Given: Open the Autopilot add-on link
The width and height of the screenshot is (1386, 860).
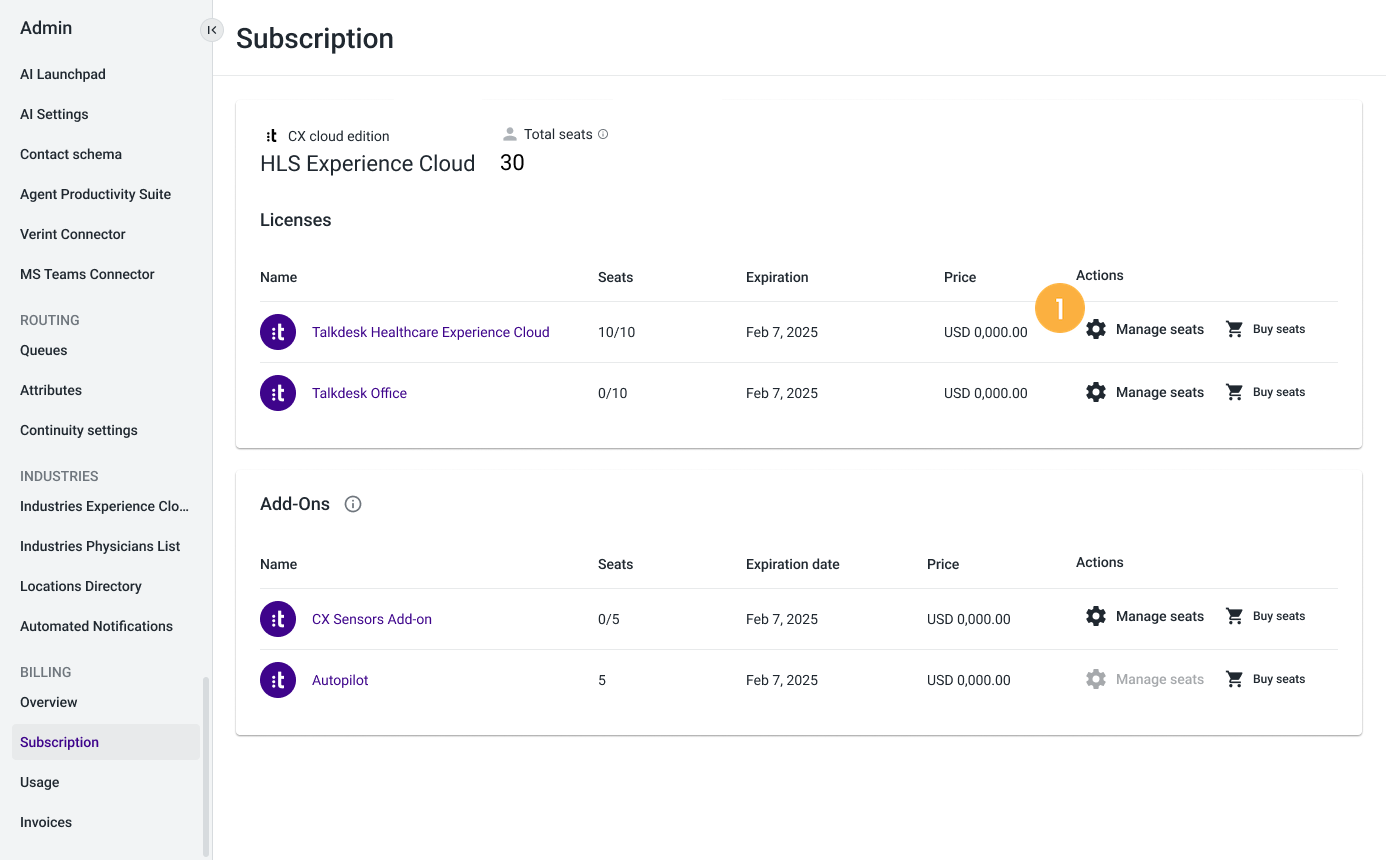Looking at the screenshot, I should click(340, 680).
